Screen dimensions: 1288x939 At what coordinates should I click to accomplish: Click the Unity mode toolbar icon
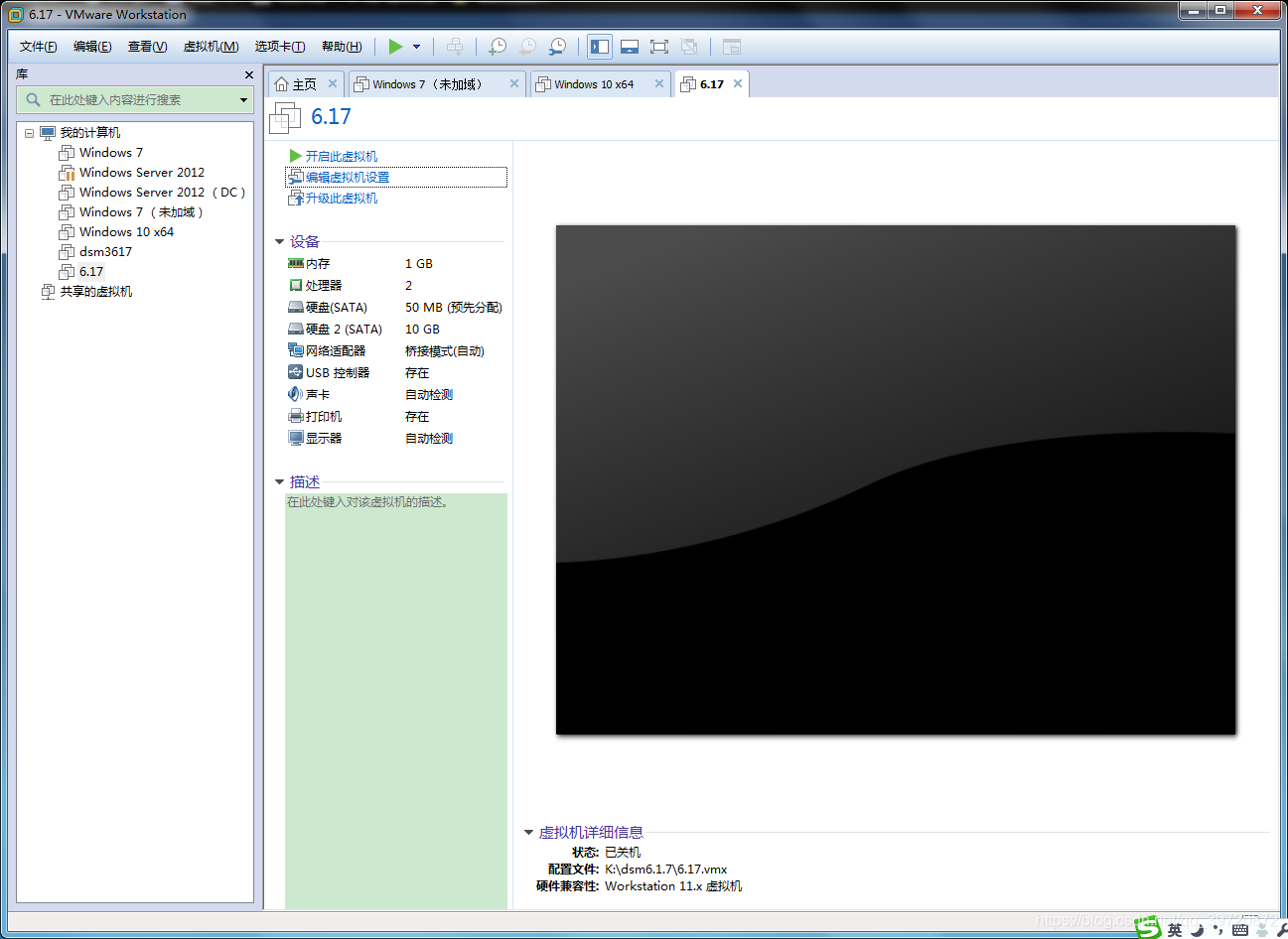point(689,47)
